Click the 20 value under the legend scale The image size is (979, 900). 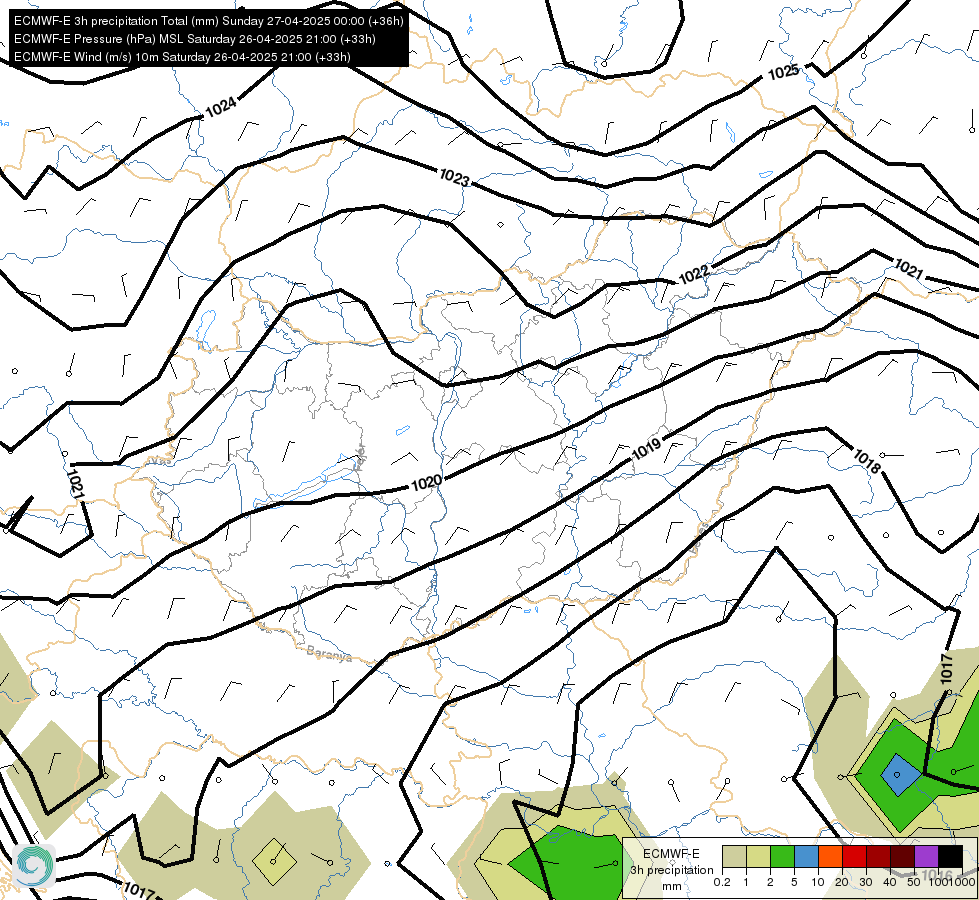click(842, 882)
